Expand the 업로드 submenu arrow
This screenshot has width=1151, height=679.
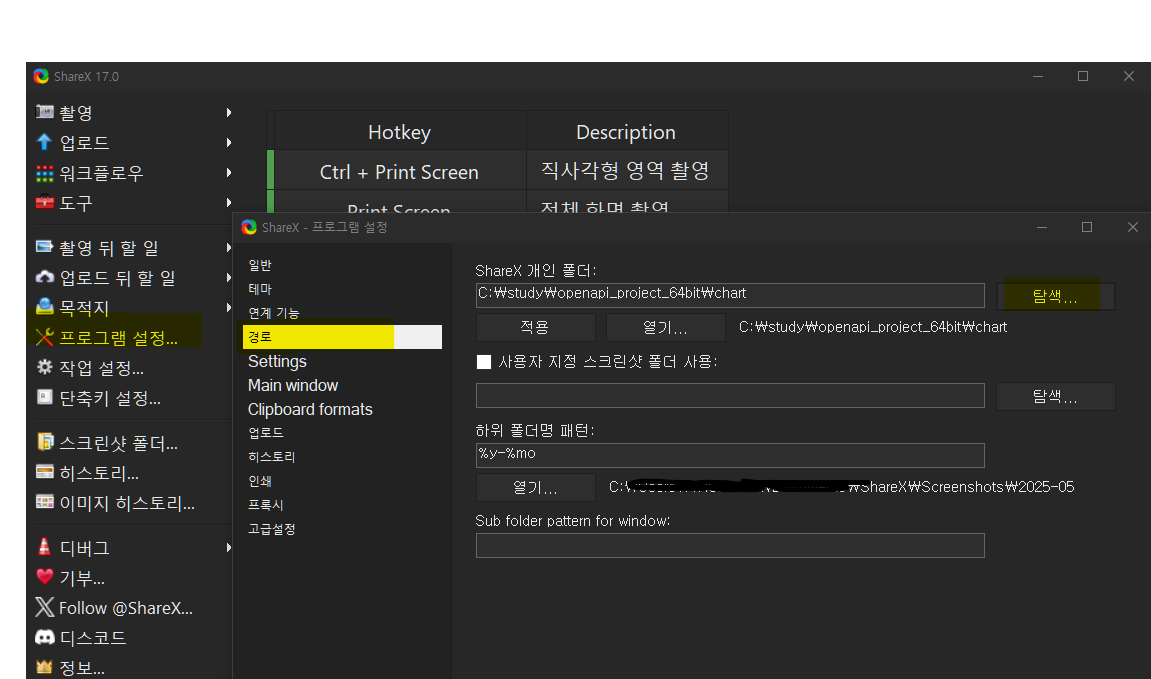coord(229,142)
